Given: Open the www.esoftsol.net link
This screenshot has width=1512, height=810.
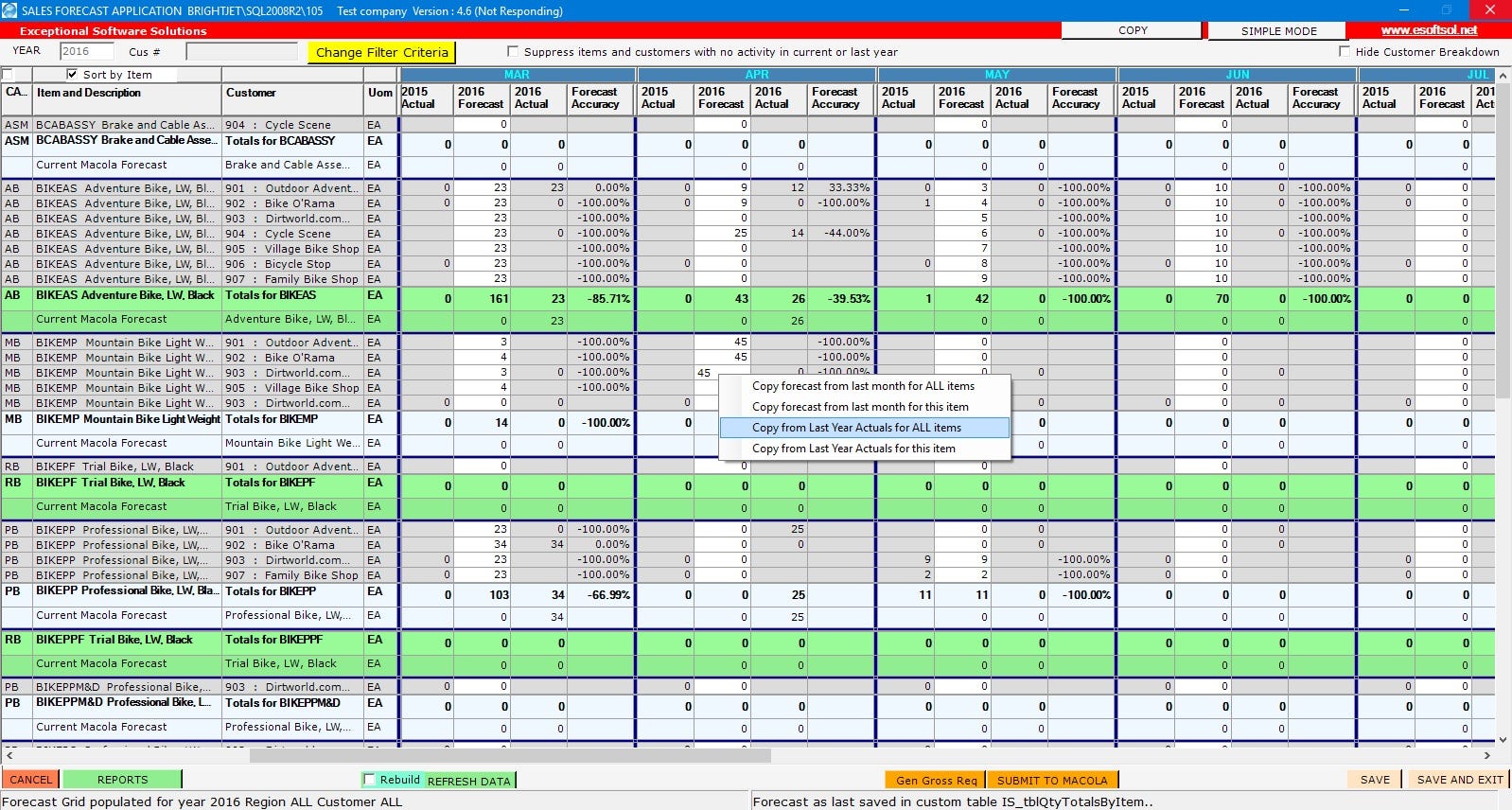Looking at the screenshot, I should [1429, 30].
